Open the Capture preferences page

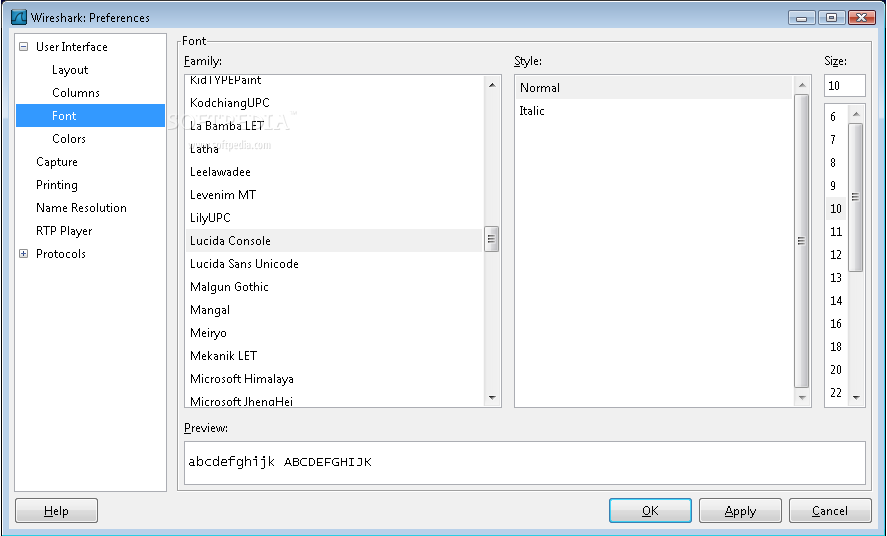pyautogui.click(x=57, y=162)
